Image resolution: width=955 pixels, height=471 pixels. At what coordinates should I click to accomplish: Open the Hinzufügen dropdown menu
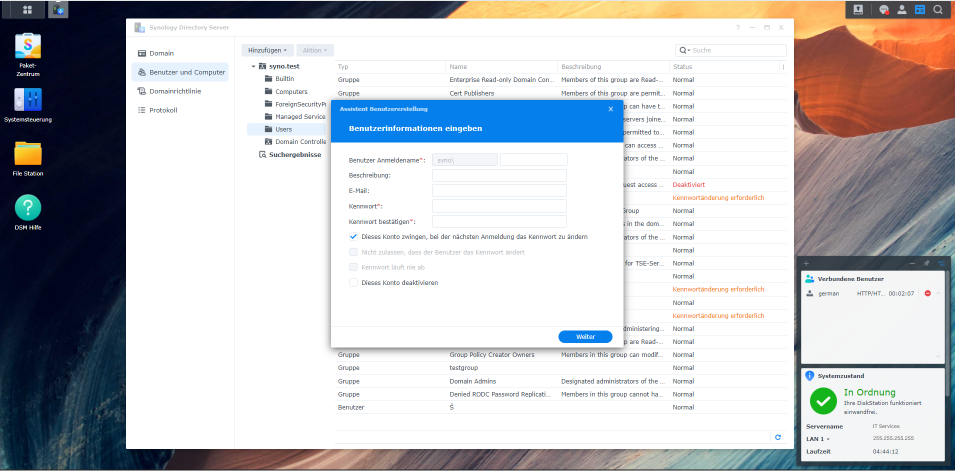point(267,49)
